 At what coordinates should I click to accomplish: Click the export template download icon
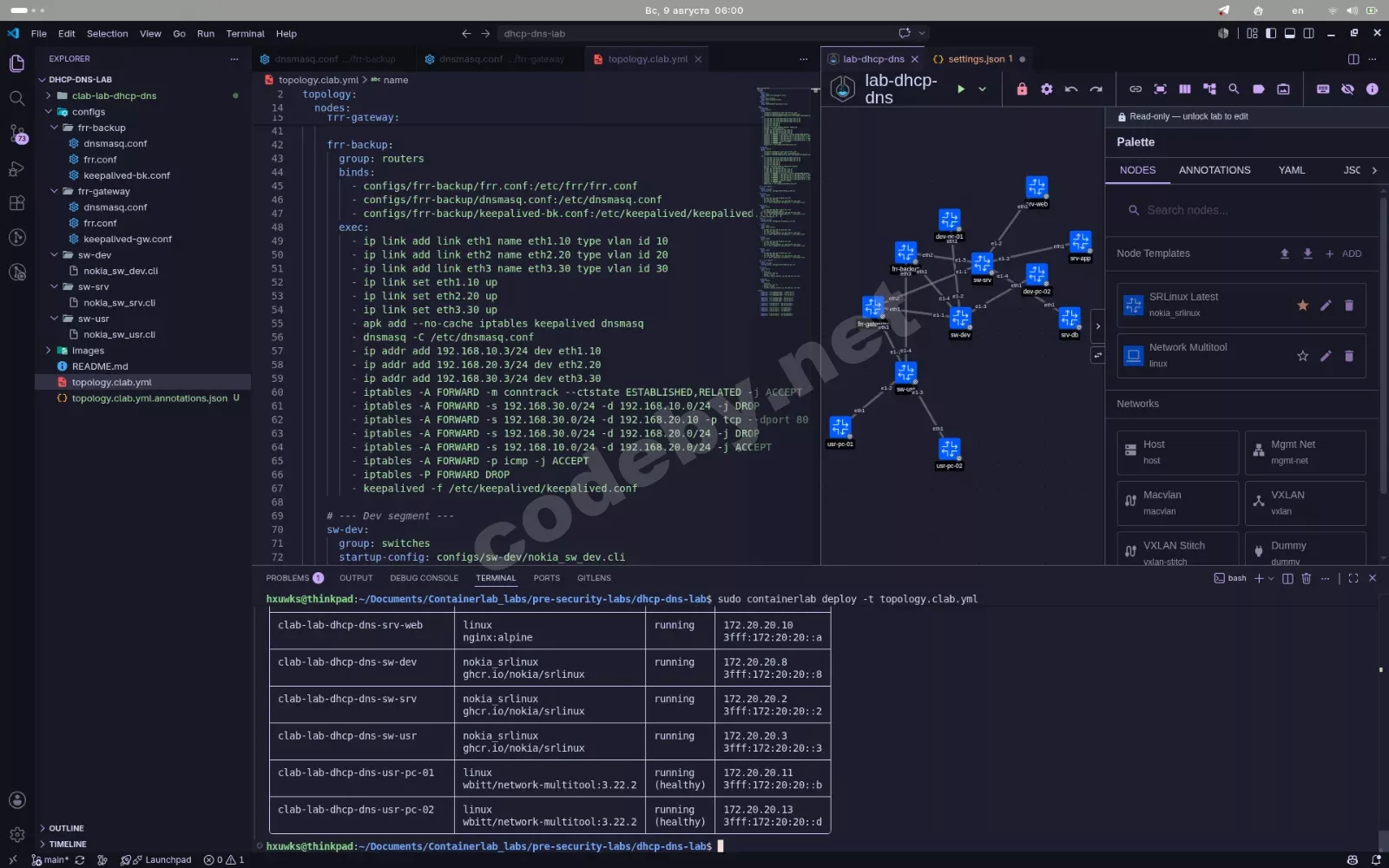click(1307, 253)
